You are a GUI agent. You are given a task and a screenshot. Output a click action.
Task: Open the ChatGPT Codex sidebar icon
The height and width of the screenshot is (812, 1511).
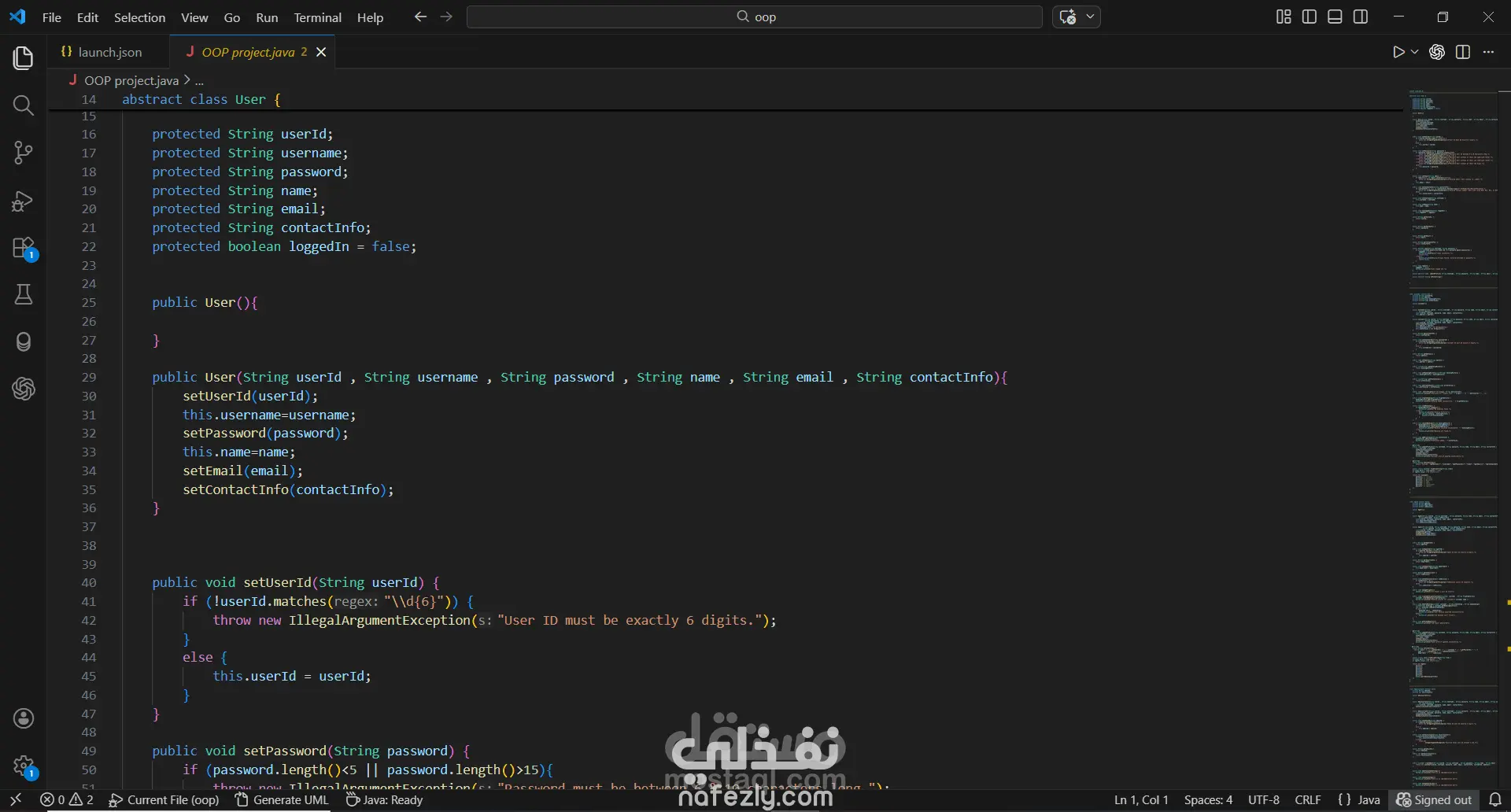click(24, 389)
